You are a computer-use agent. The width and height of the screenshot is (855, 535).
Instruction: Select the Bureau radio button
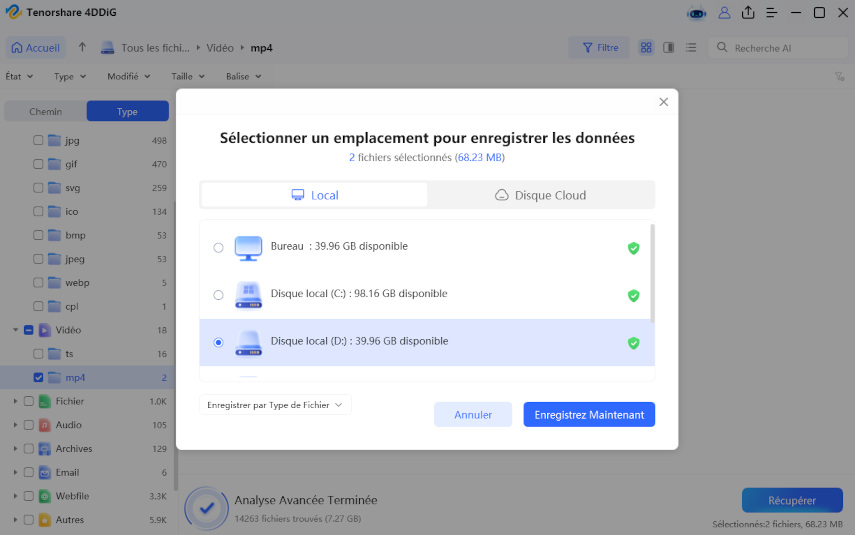pyautogui.click(x=218, y=248)
